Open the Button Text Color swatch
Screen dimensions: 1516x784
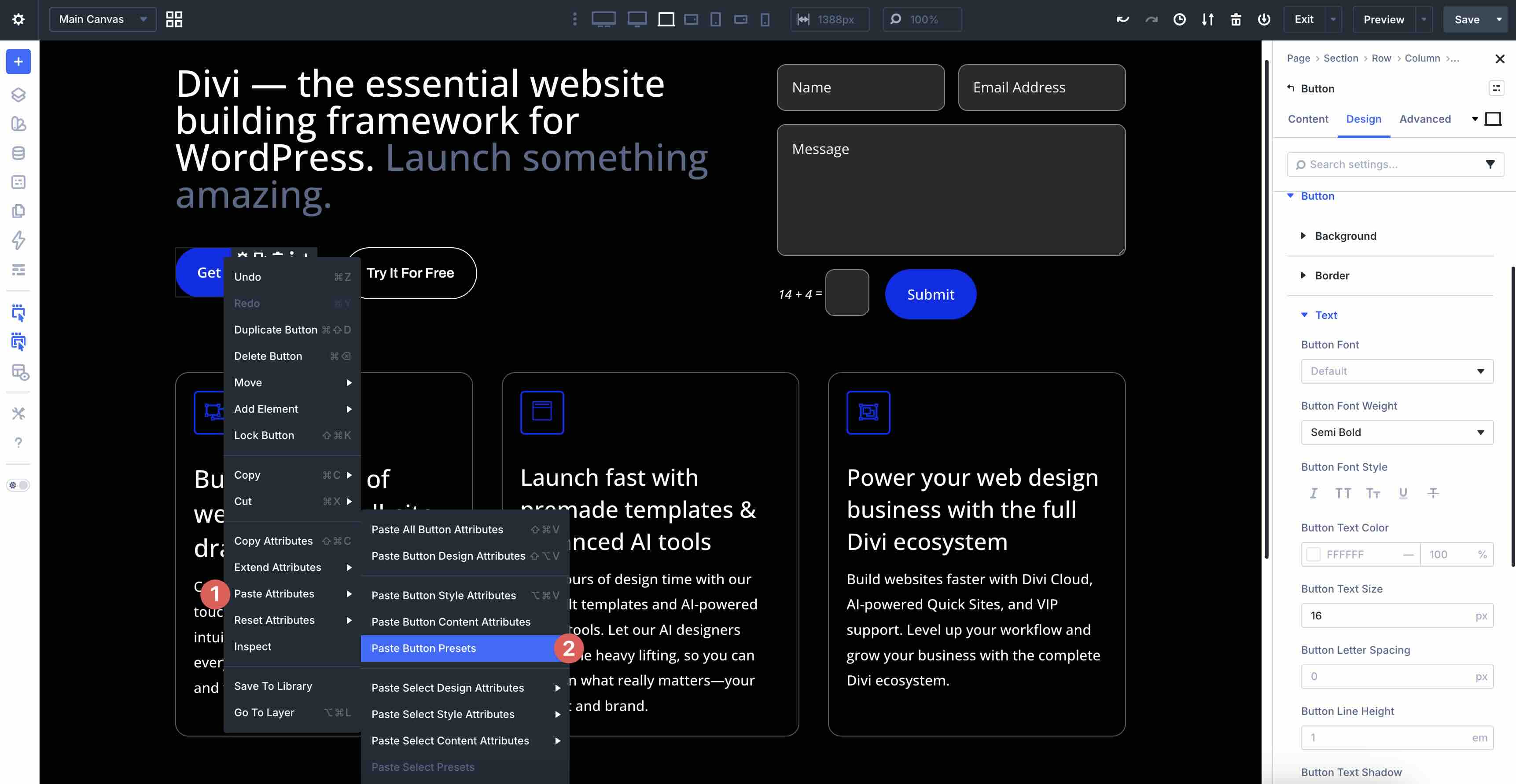(x=1313, y=555)
